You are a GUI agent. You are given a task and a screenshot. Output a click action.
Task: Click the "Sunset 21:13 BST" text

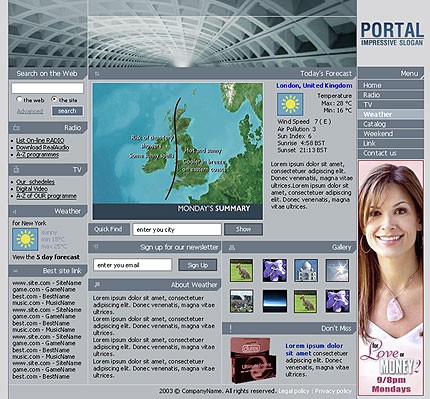[x=302, y=150]
